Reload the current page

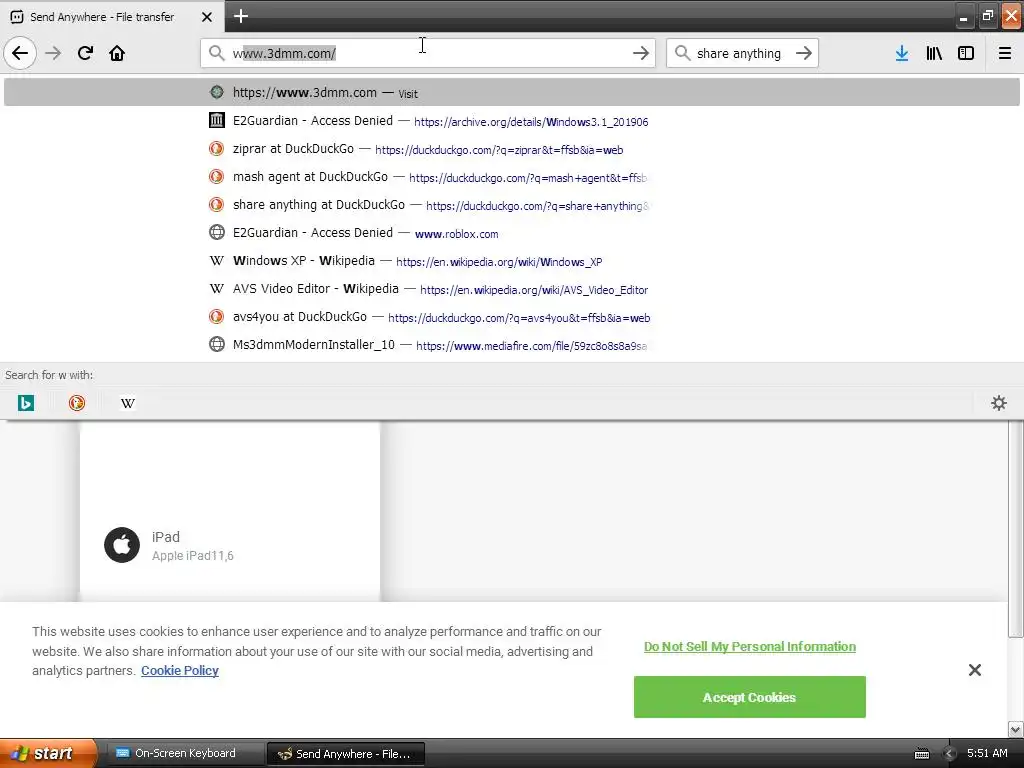click(85, 53)
